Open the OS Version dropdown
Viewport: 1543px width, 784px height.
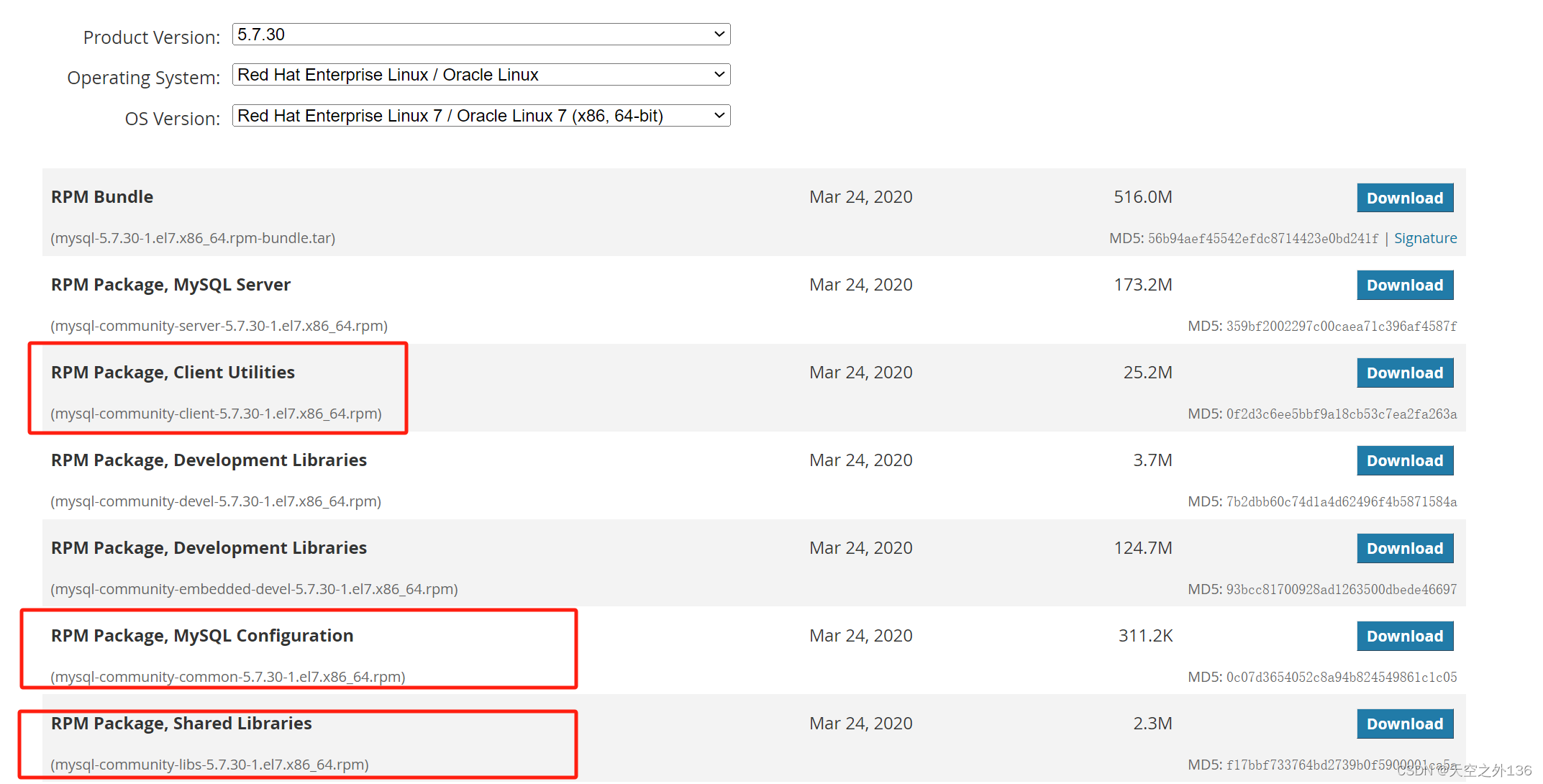[481, 116]
